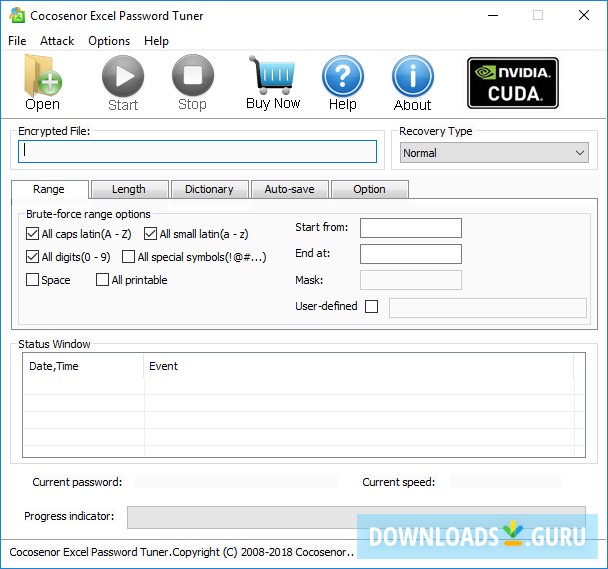Close the Password Tuner window
This screenshot has height=569, width=608.
584,16
